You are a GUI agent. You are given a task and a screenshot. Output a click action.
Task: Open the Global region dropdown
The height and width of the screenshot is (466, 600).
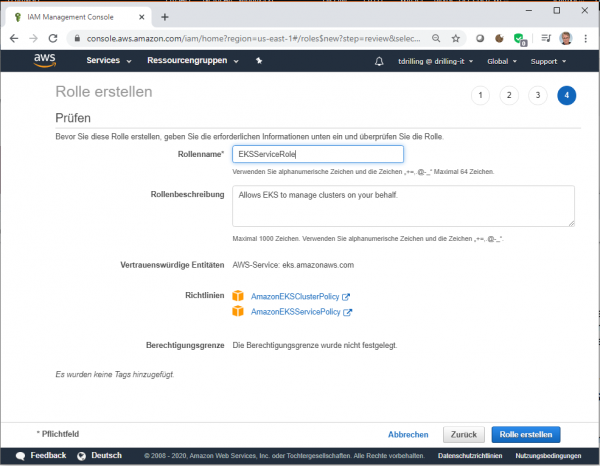coord(502,61)
